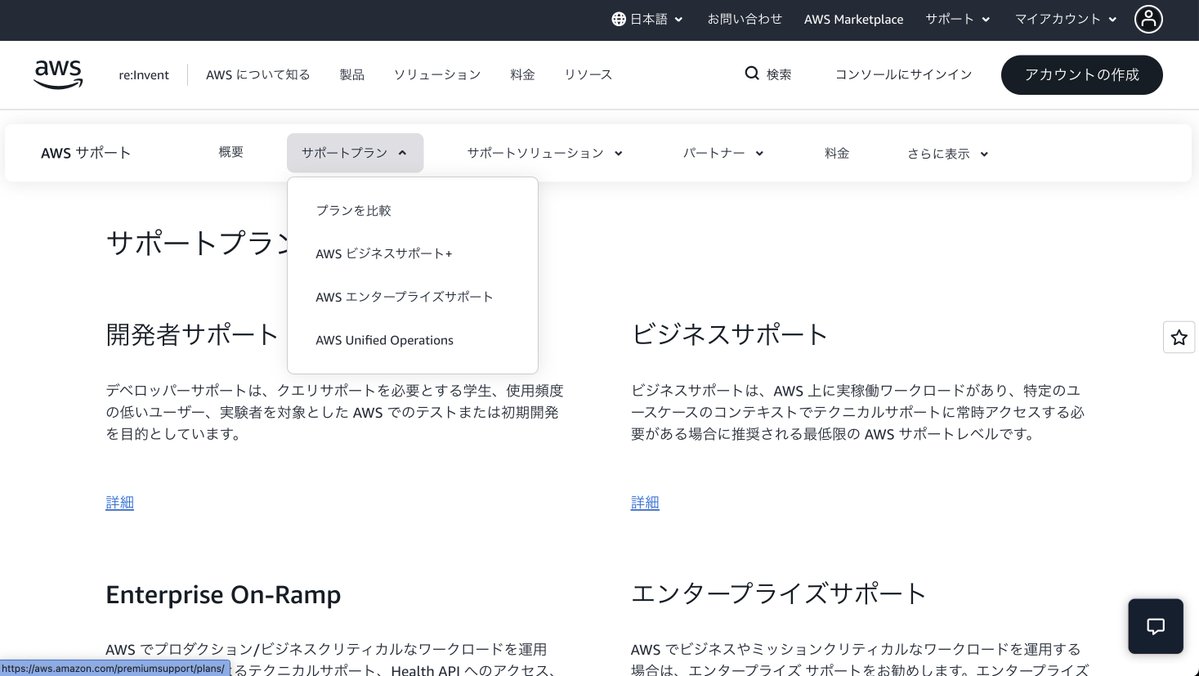Click AWS サポート section title
The width and height of the screenshot is (1199, 676).
click(86, 153)
